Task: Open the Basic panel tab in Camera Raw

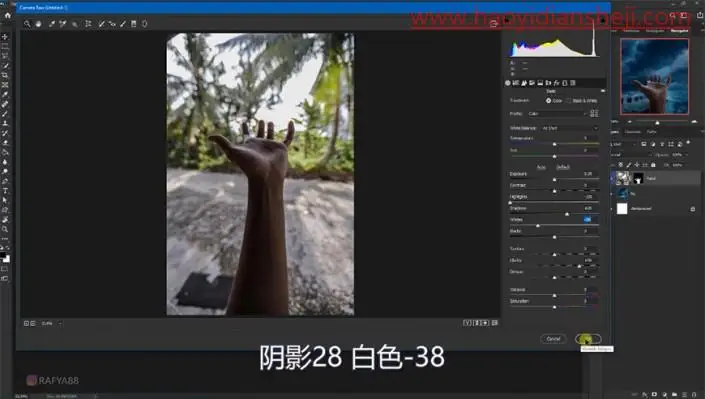Action: pos(508,83)
